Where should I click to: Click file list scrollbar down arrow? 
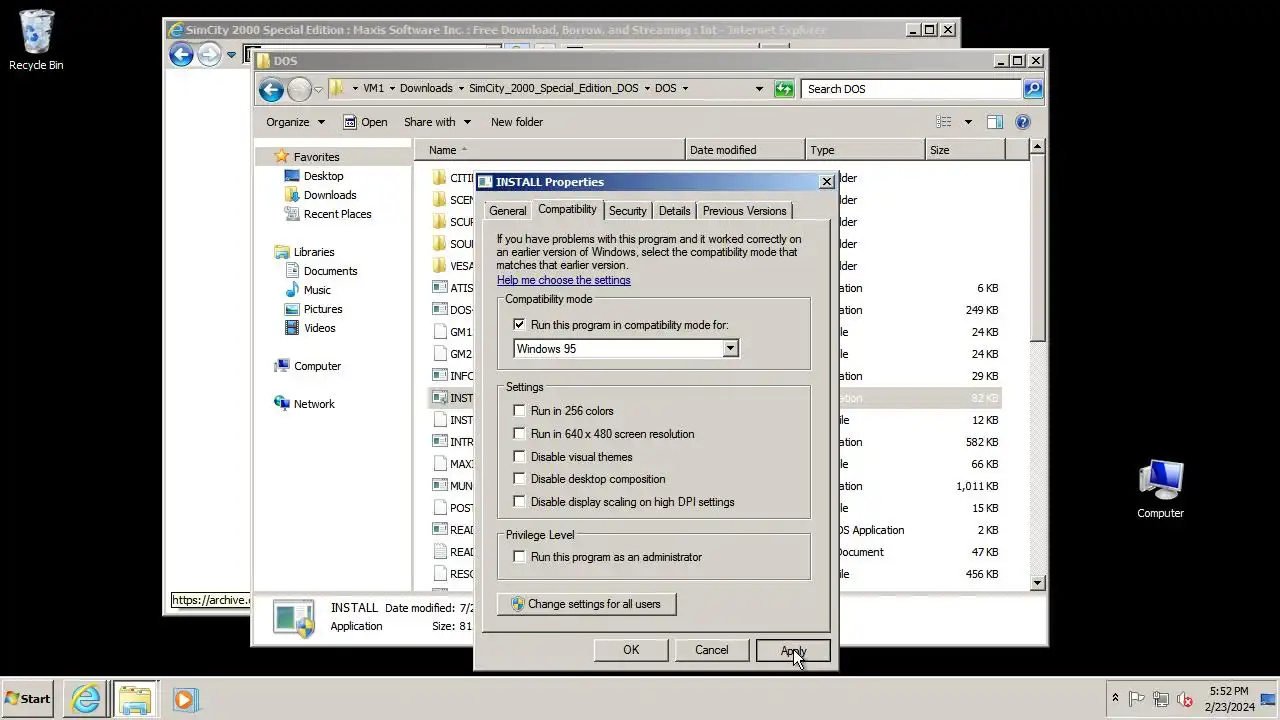coord(1037,582)
